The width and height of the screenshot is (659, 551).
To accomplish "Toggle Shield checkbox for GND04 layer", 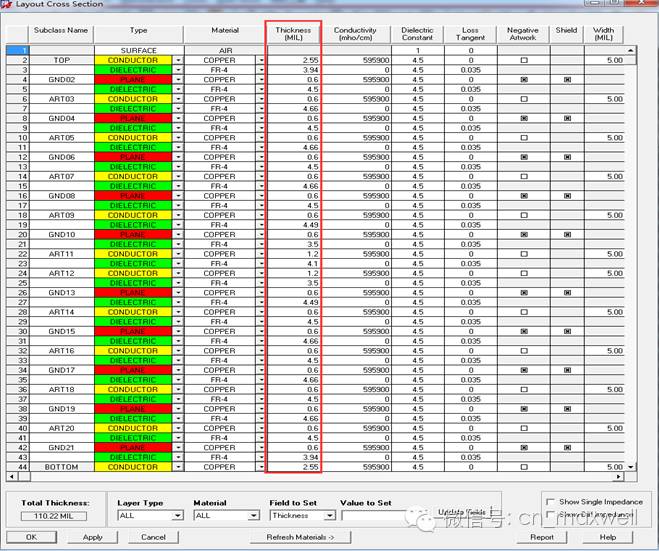I will pos(567,119).
